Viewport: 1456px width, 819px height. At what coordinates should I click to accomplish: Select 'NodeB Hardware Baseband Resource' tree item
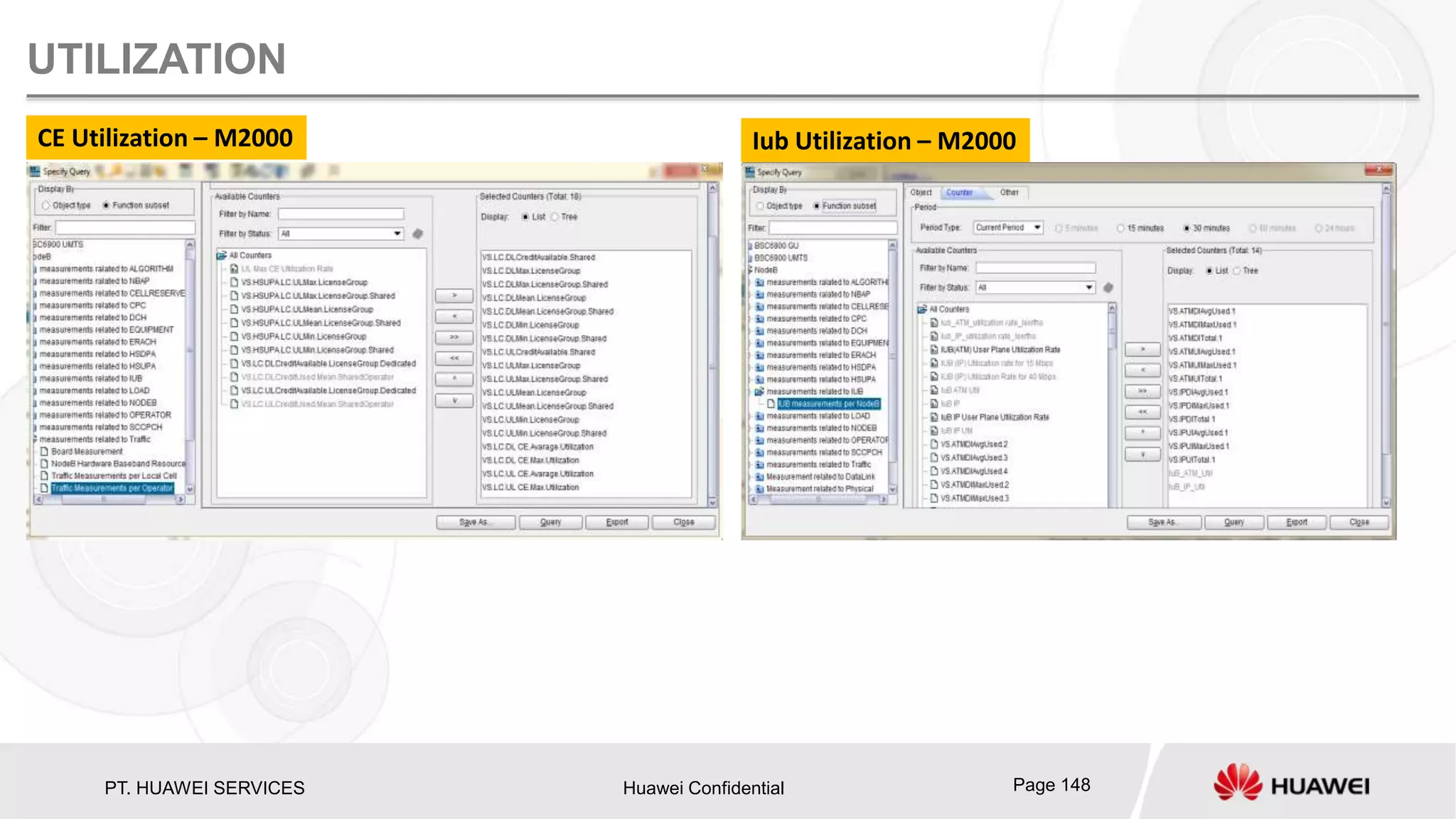tap(118, 464)
